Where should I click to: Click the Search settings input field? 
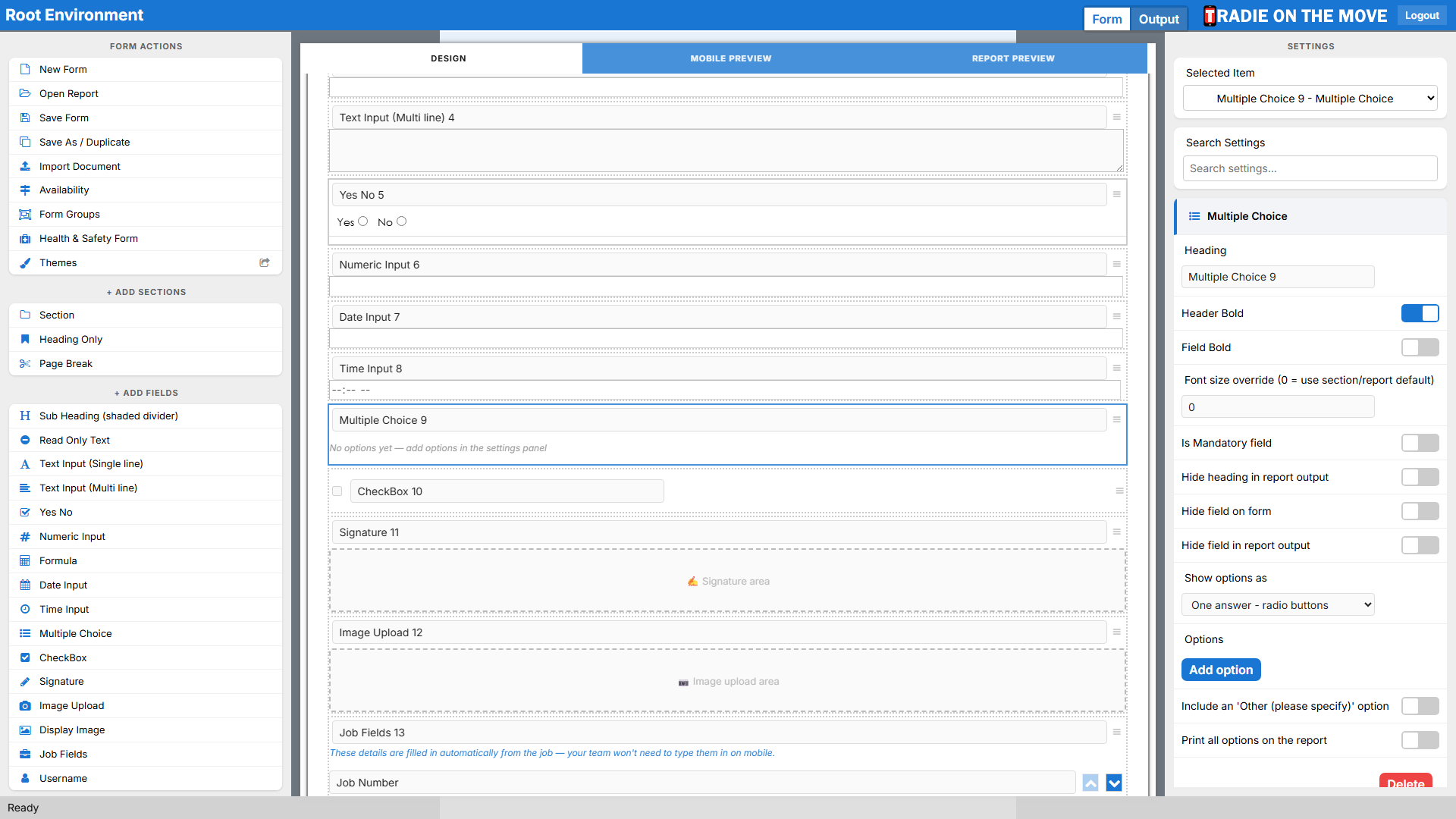[x=1310, y=168]
